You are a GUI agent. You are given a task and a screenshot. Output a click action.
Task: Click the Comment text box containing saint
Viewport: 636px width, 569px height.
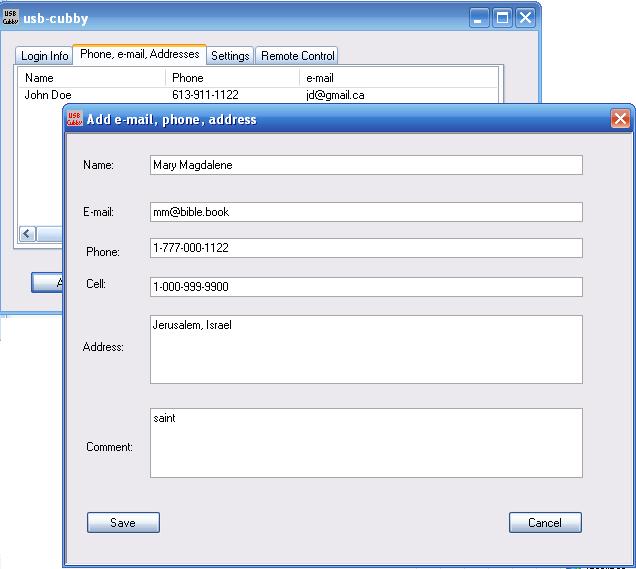coord(366,443)
